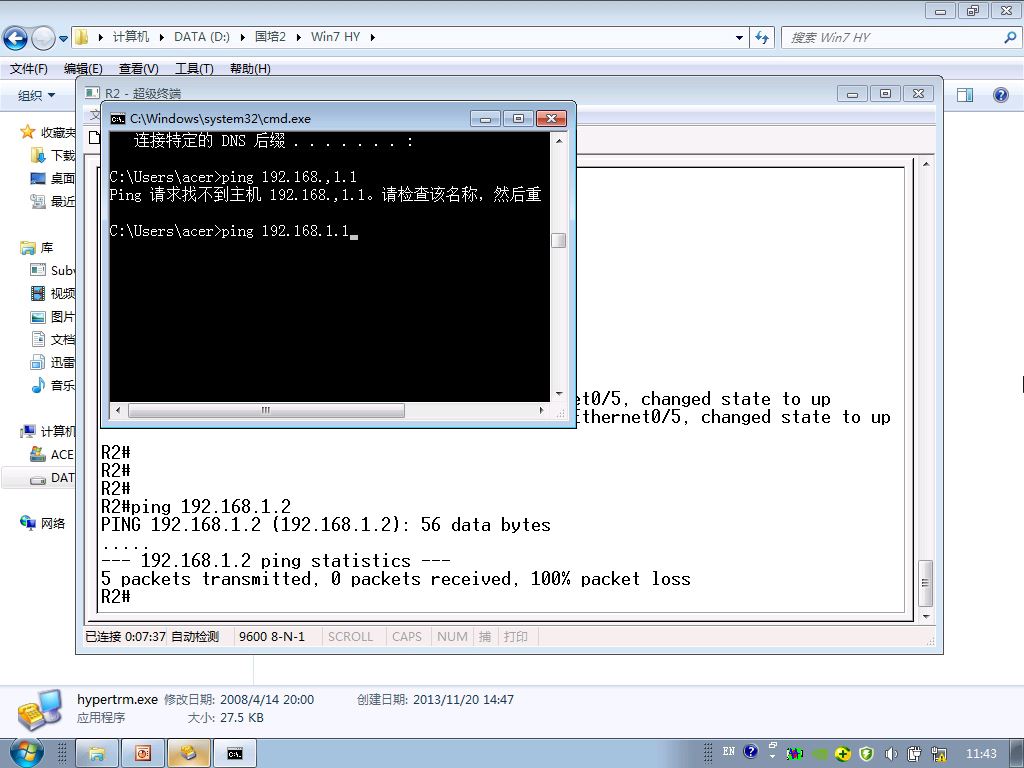Open the address bar history dropdown
Image resolution: width=1024 pixels, height=768 pixels.
739,37
